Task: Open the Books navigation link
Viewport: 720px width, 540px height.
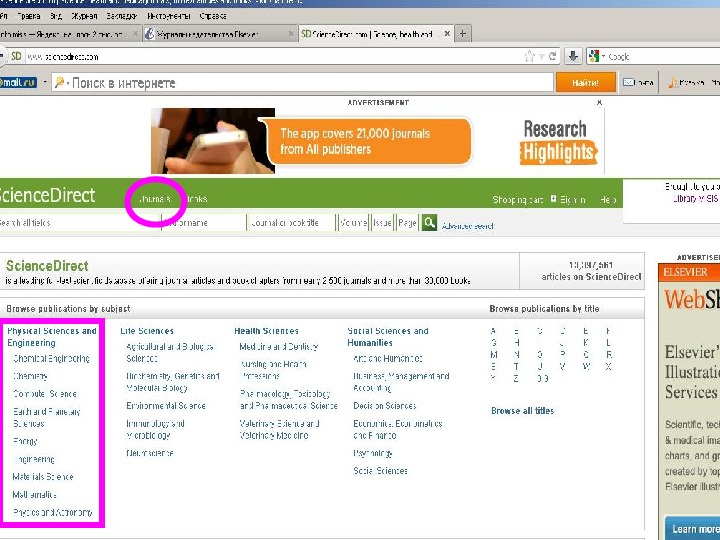Action: [197, 199]
